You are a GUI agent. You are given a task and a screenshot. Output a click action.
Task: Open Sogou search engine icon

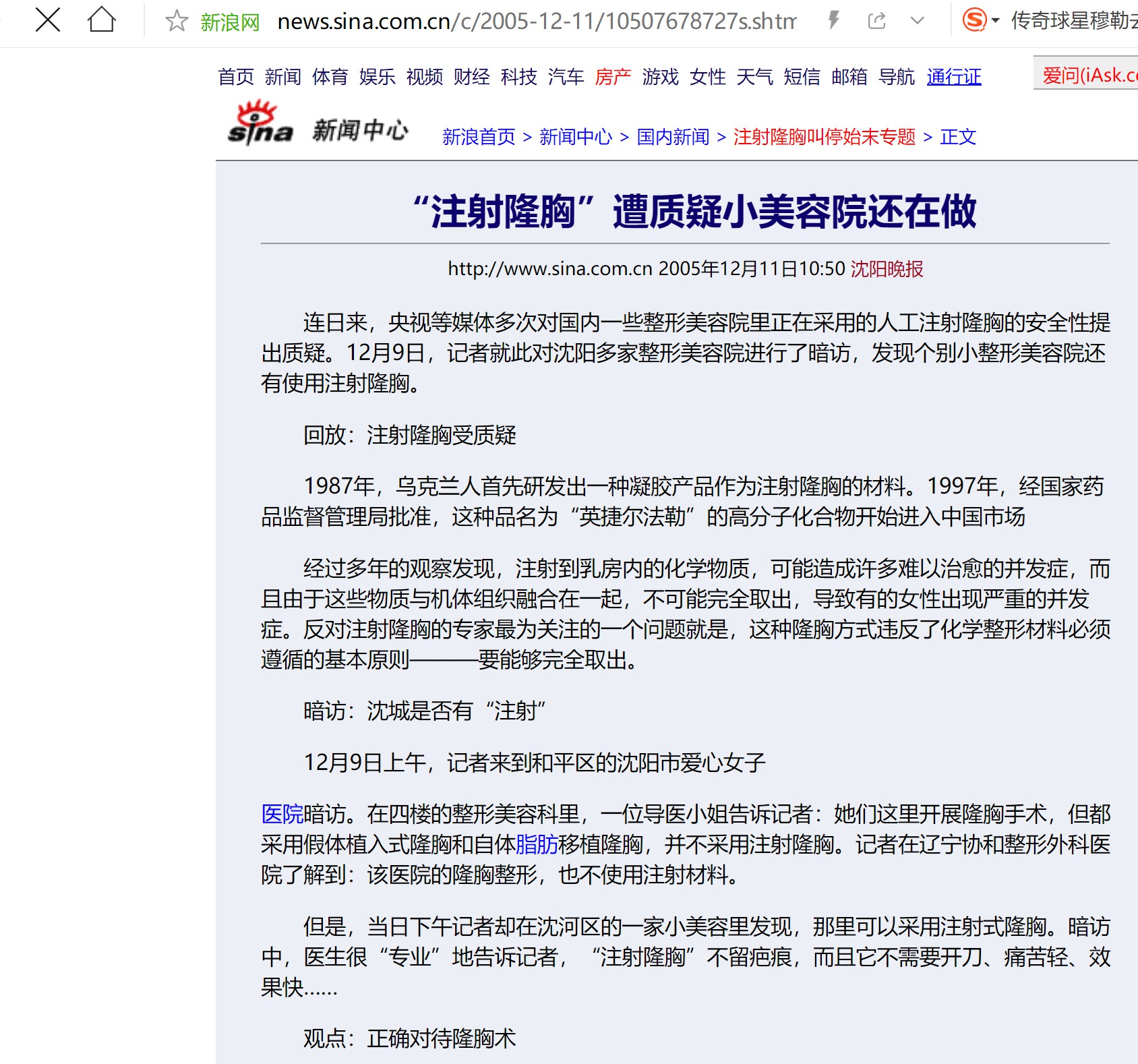click(x=974, y=20)
